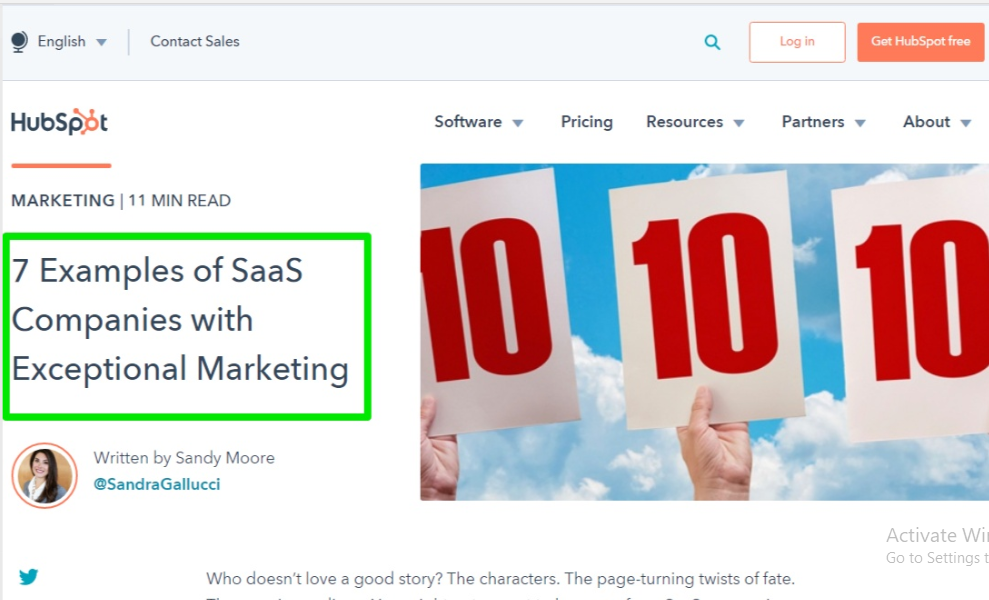Click the hero image of score cards
Viewport: 989px width, 600px height.
click(705, 332)
